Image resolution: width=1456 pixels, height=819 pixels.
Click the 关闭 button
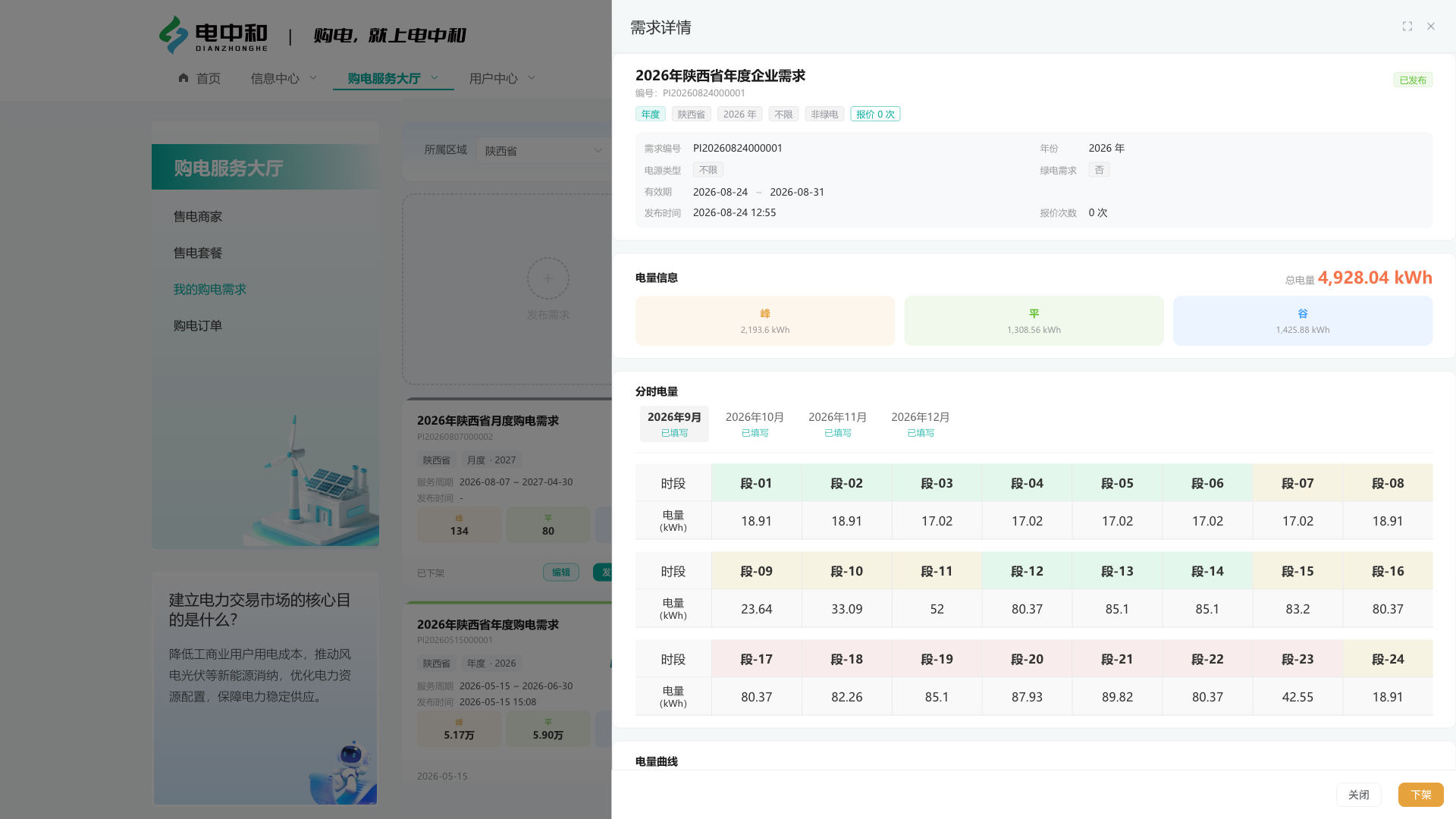pos(1358,795)
